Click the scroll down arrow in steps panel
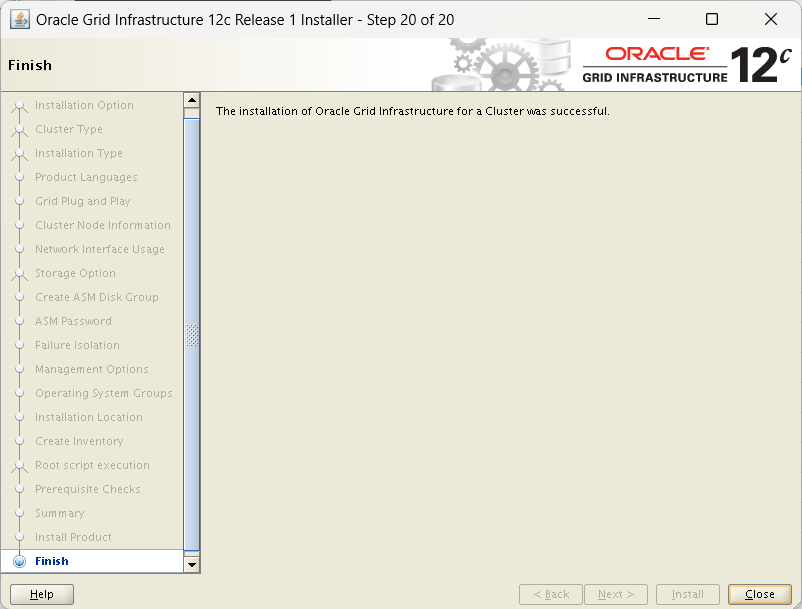 192,565
